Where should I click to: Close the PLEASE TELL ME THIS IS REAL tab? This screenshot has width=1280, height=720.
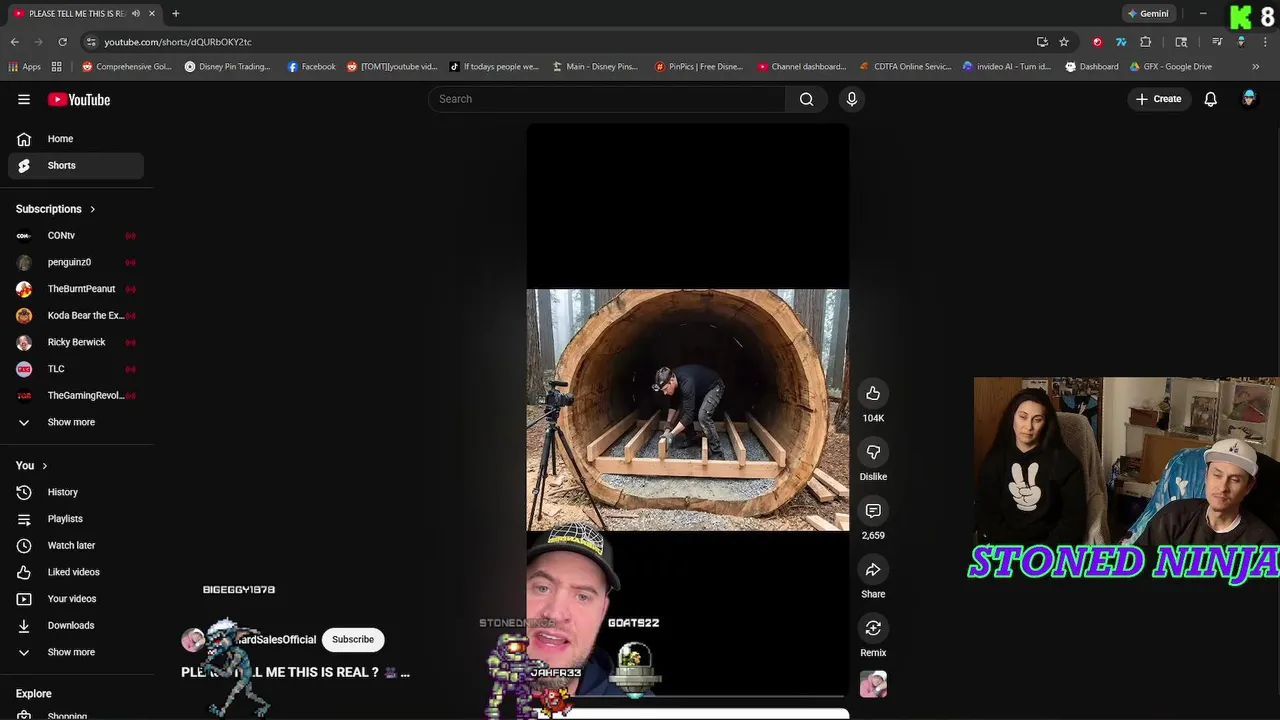point(152,13)
